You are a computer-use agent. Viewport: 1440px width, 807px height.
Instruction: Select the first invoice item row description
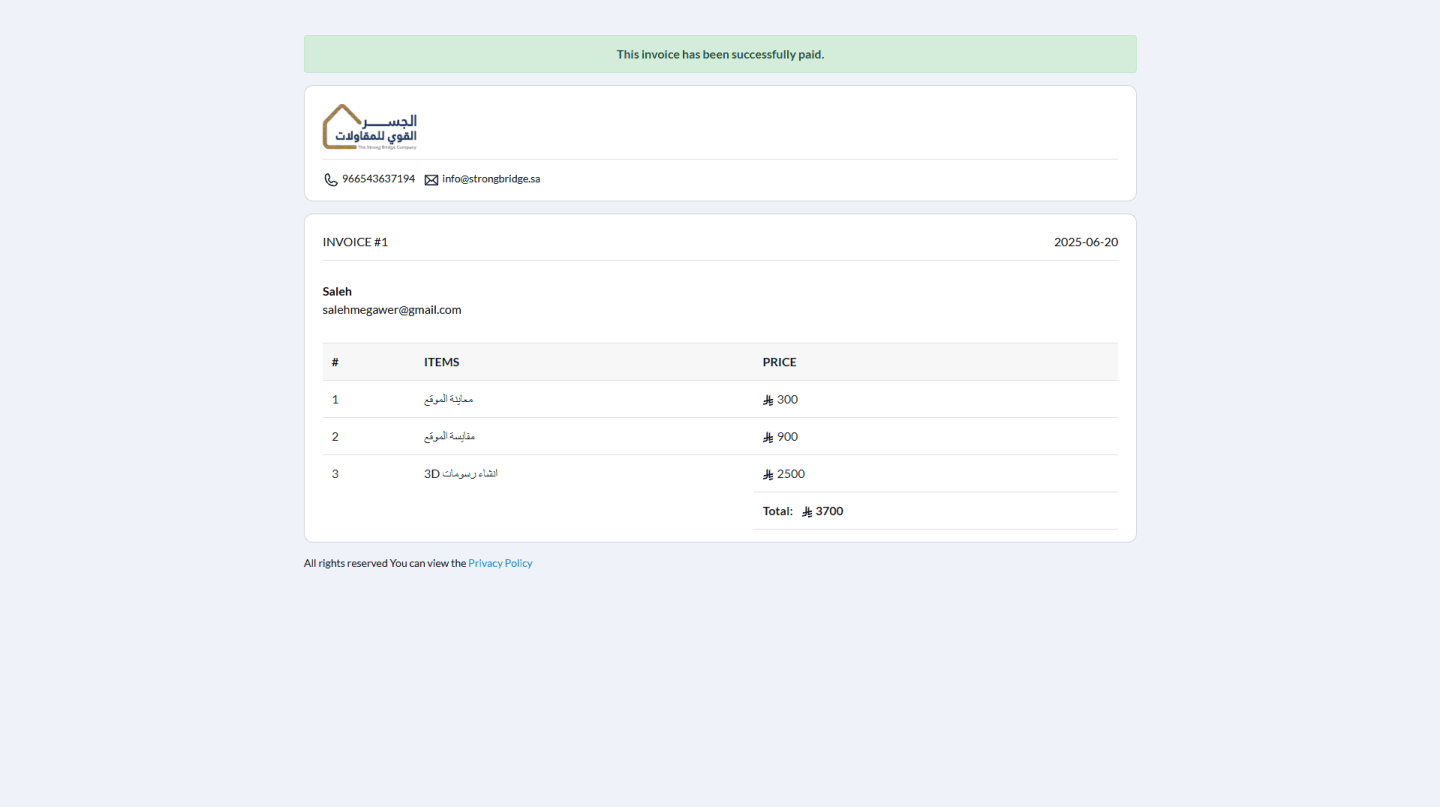[x=448, y=399]
